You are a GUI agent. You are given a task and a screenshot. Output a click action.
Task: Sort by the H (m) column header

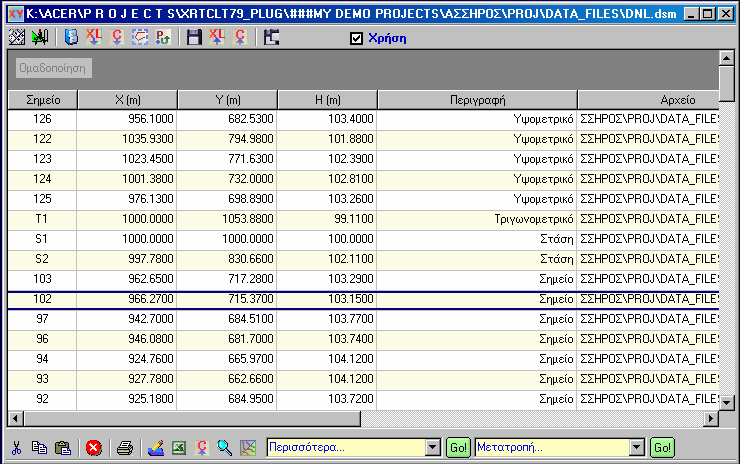pos(328,100)
